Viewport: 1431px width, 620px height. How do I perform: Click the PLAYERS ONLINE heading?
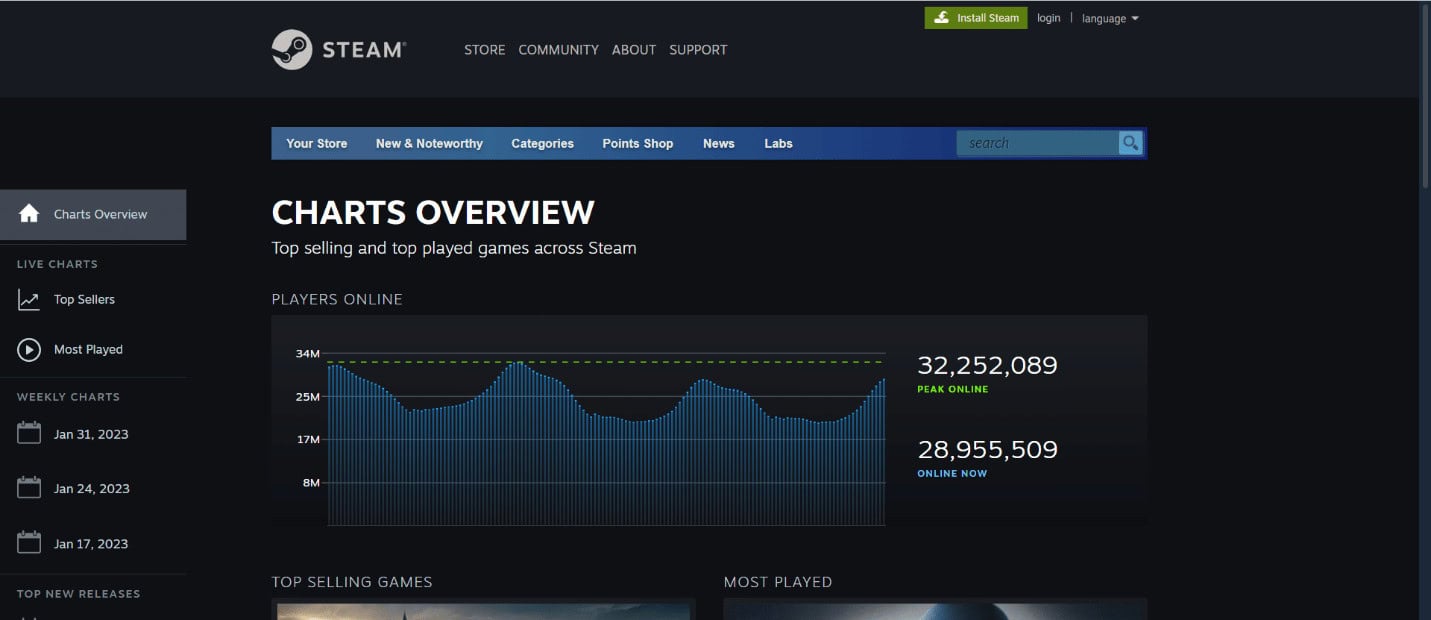tap(337, 299)
